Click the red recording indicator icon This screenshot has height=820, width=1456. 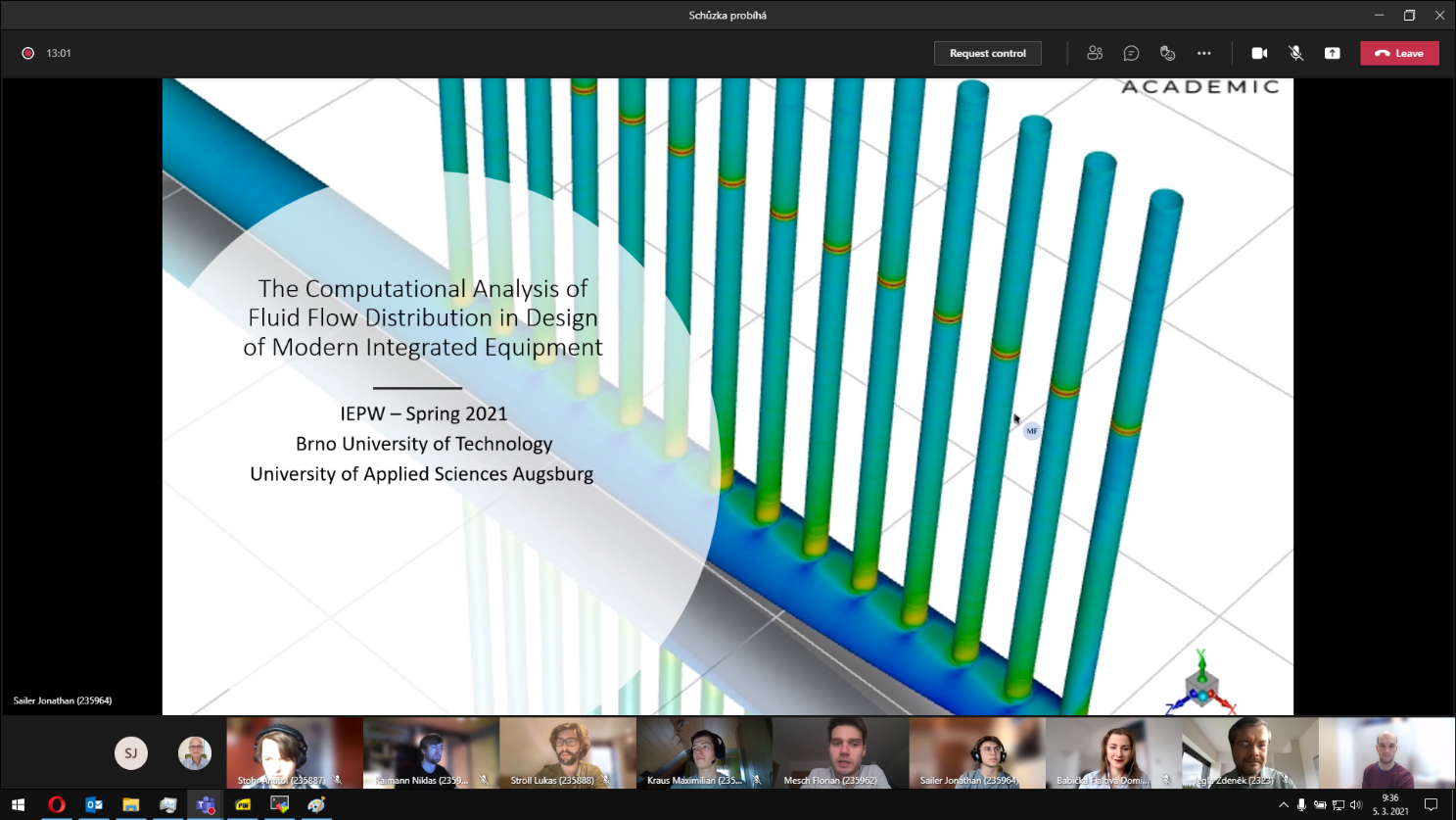point(28,53)
